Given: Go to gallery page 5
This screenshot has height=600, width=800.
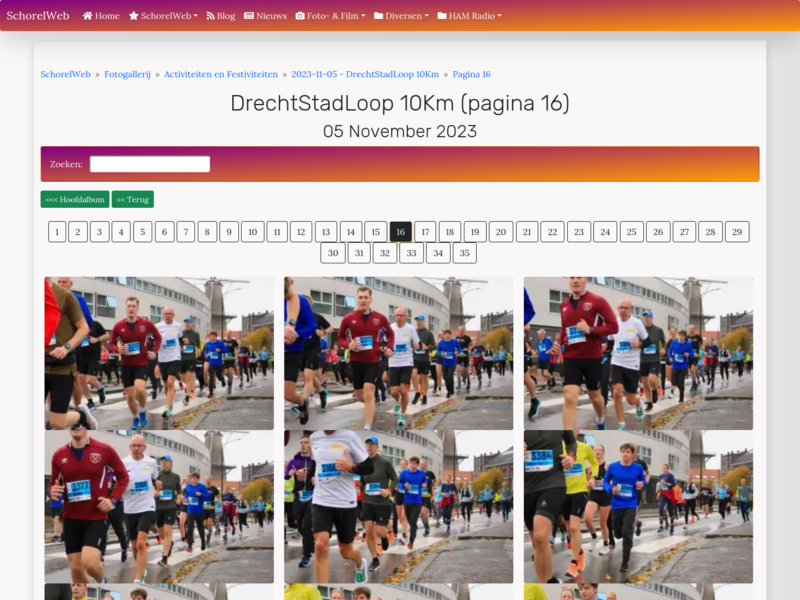Looking at the screenshot, I should [x=143, y=232].
